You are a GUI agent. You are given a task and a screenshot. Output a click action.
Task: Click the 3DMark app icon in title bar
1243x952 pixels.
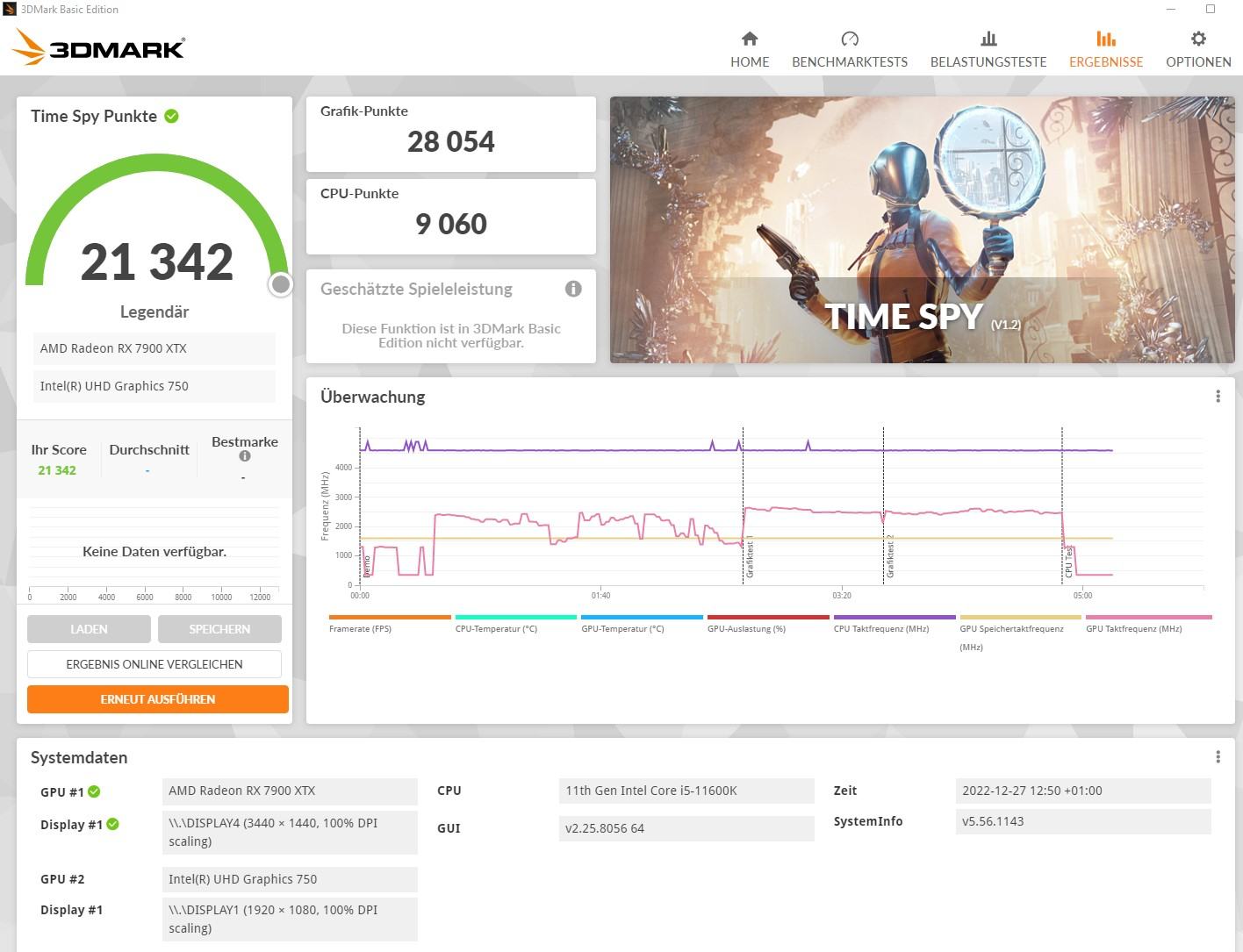tap(10, 10)
